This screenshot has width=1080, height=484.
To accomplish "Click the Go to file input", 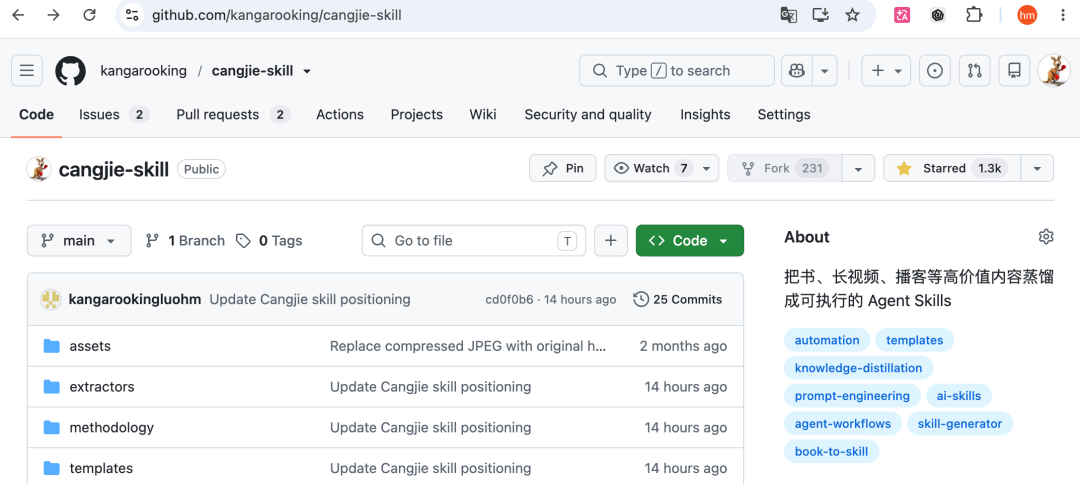I will pos(474,240).
